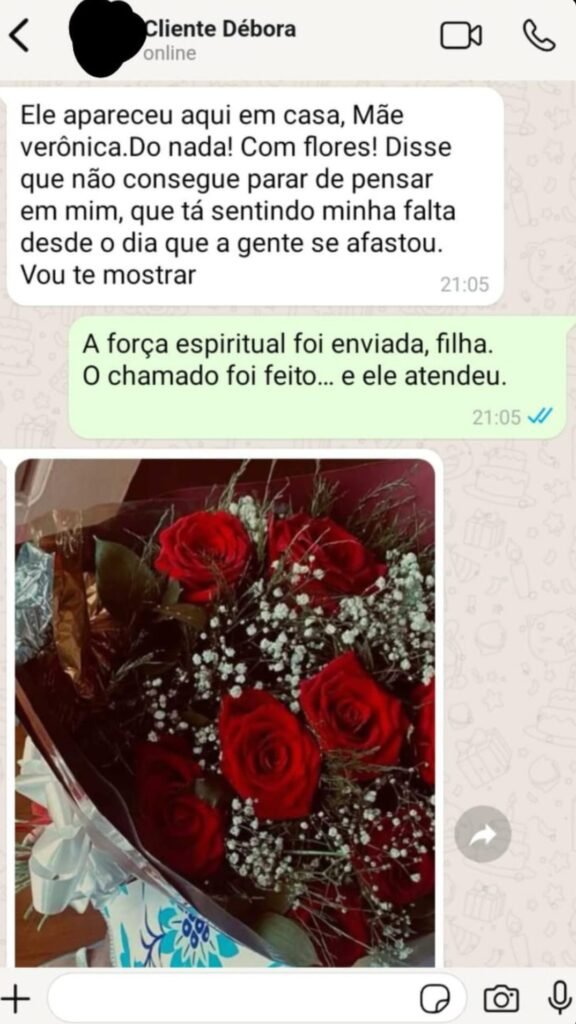Focus the empty message input field
The image size is (576, 1024).
(x=232, y=999)
